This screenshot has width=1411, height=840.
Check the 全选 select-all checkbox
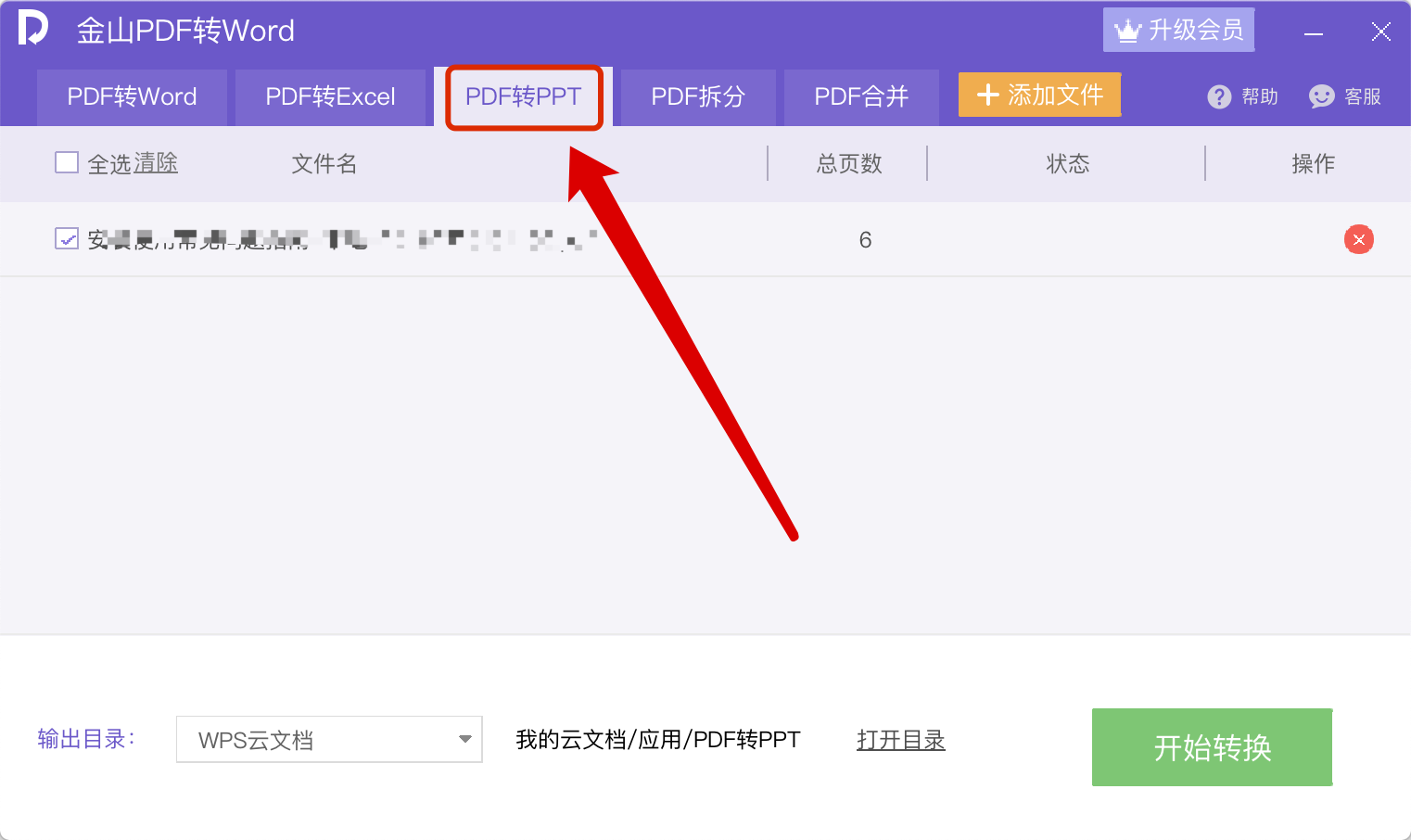coord(67,163)
